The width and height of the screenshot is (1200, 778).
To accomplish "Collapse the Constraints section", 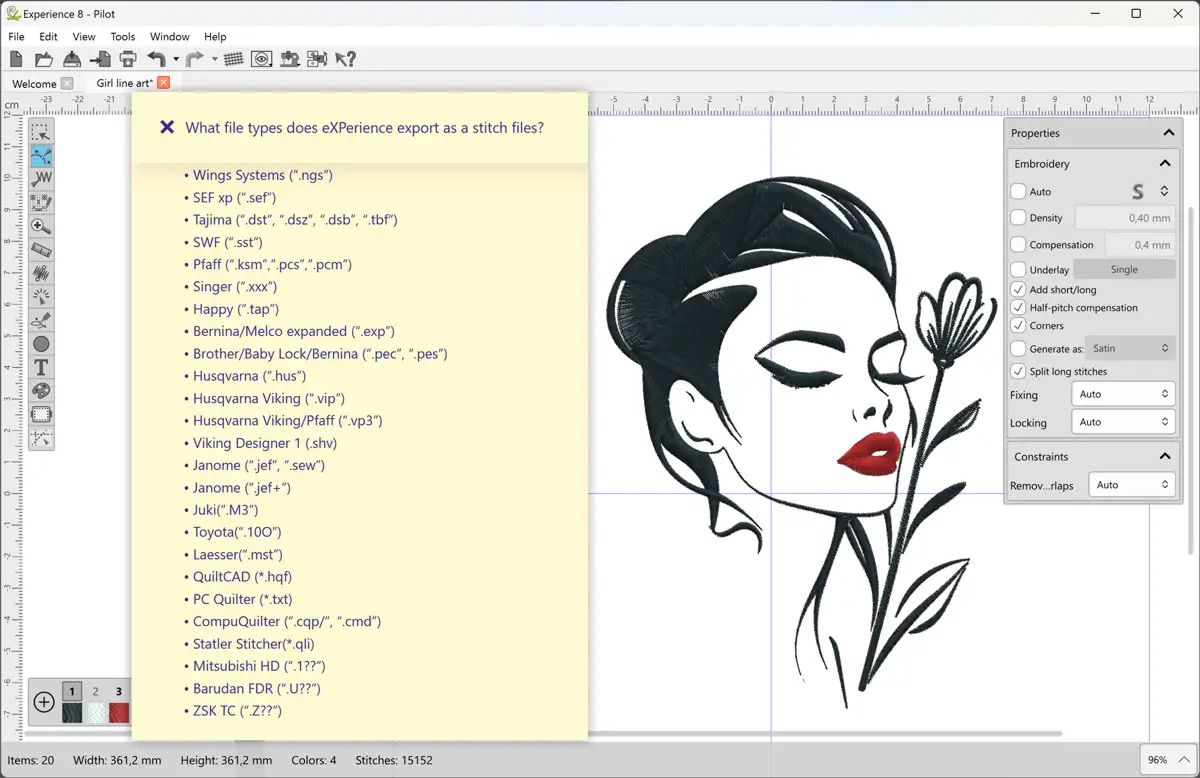I will (1165, 456).
